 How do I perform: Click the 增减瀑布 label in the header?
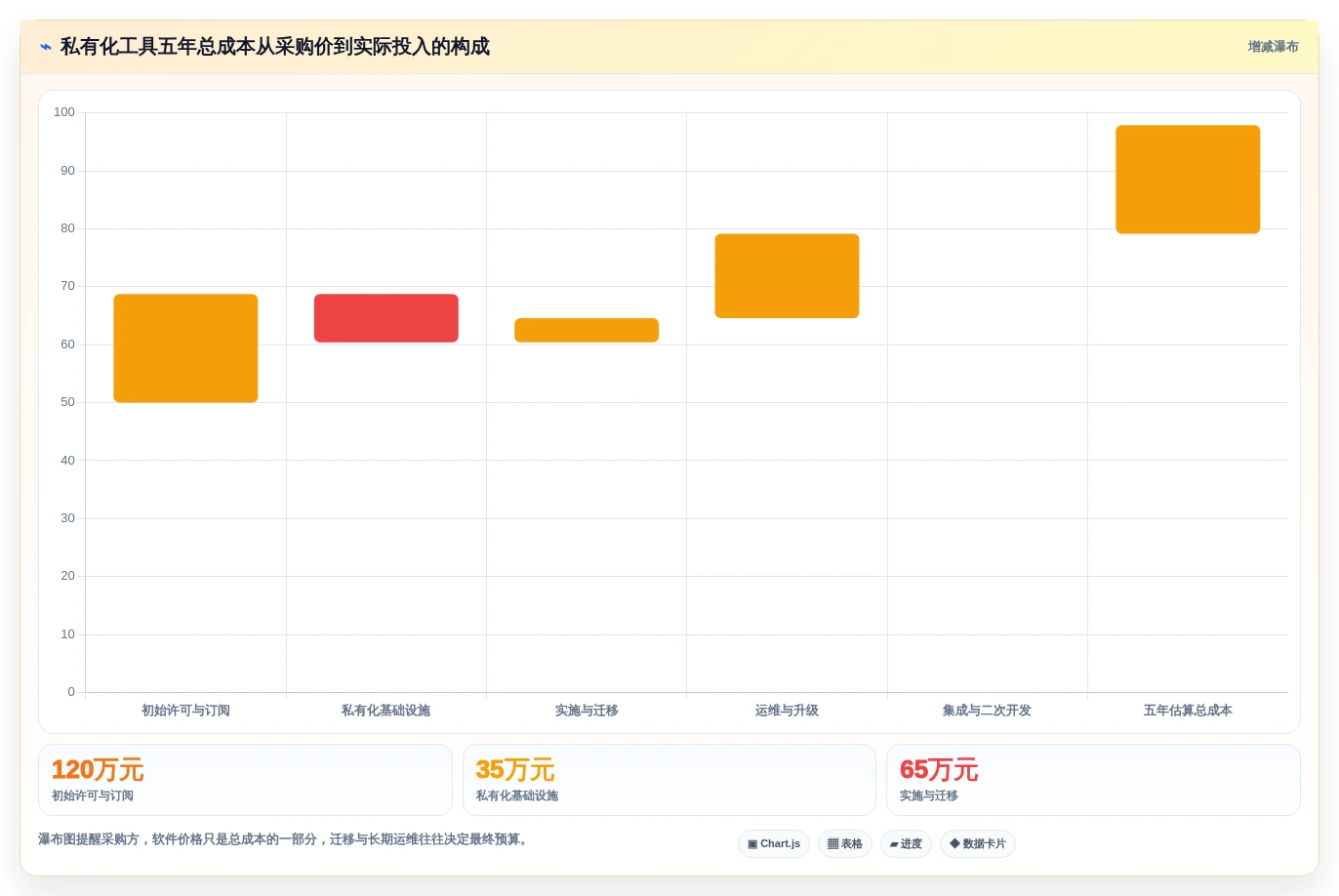point(1273,47)
